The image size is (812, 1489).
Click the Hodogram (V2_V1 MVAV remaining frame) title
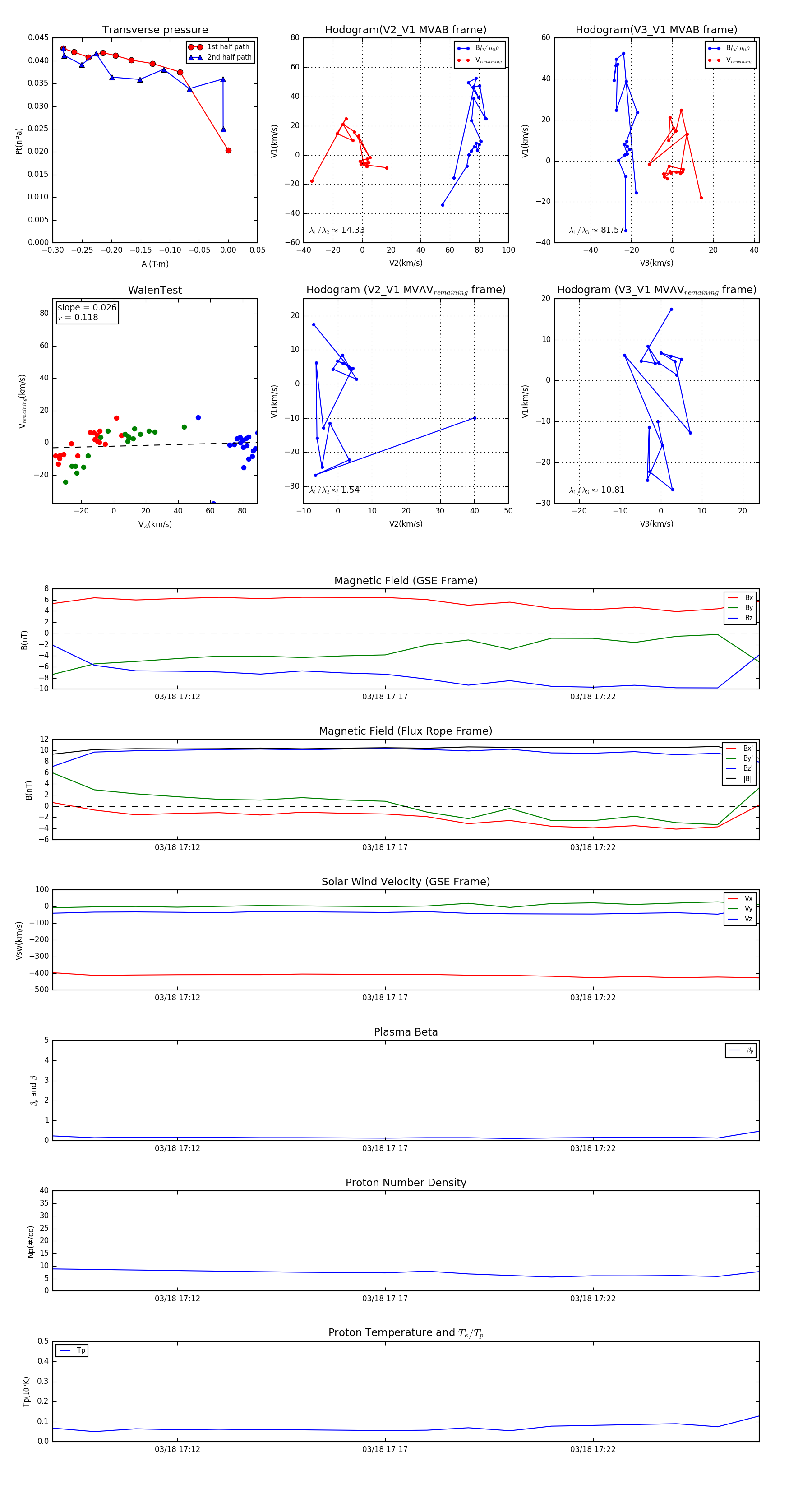(x=406, y=290)
